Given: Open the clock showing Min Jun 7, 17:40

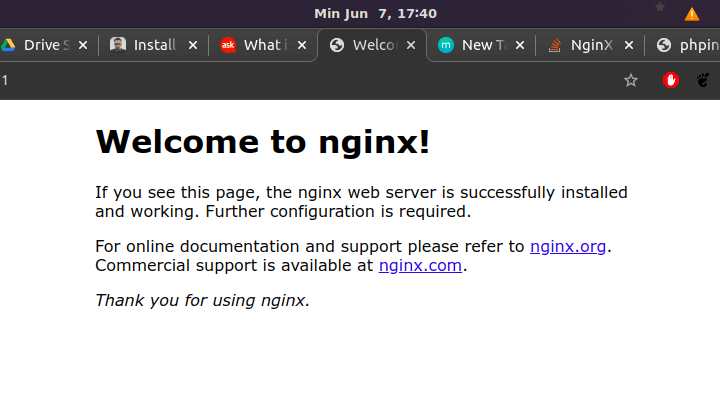Looking at the screenshot, I should click(x=375, y=14).
